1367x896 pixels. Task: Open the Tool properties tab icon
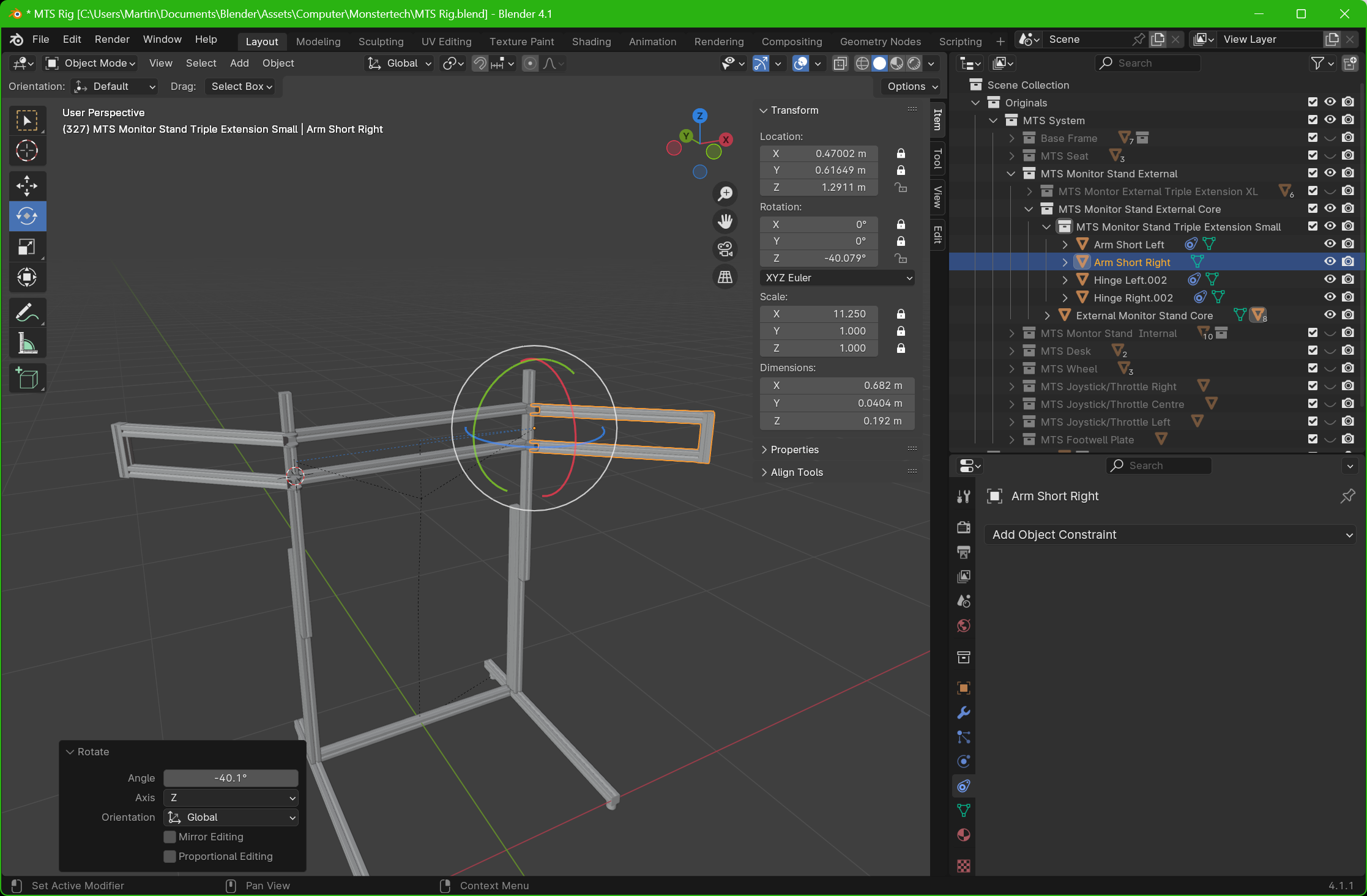pos(964,497)
